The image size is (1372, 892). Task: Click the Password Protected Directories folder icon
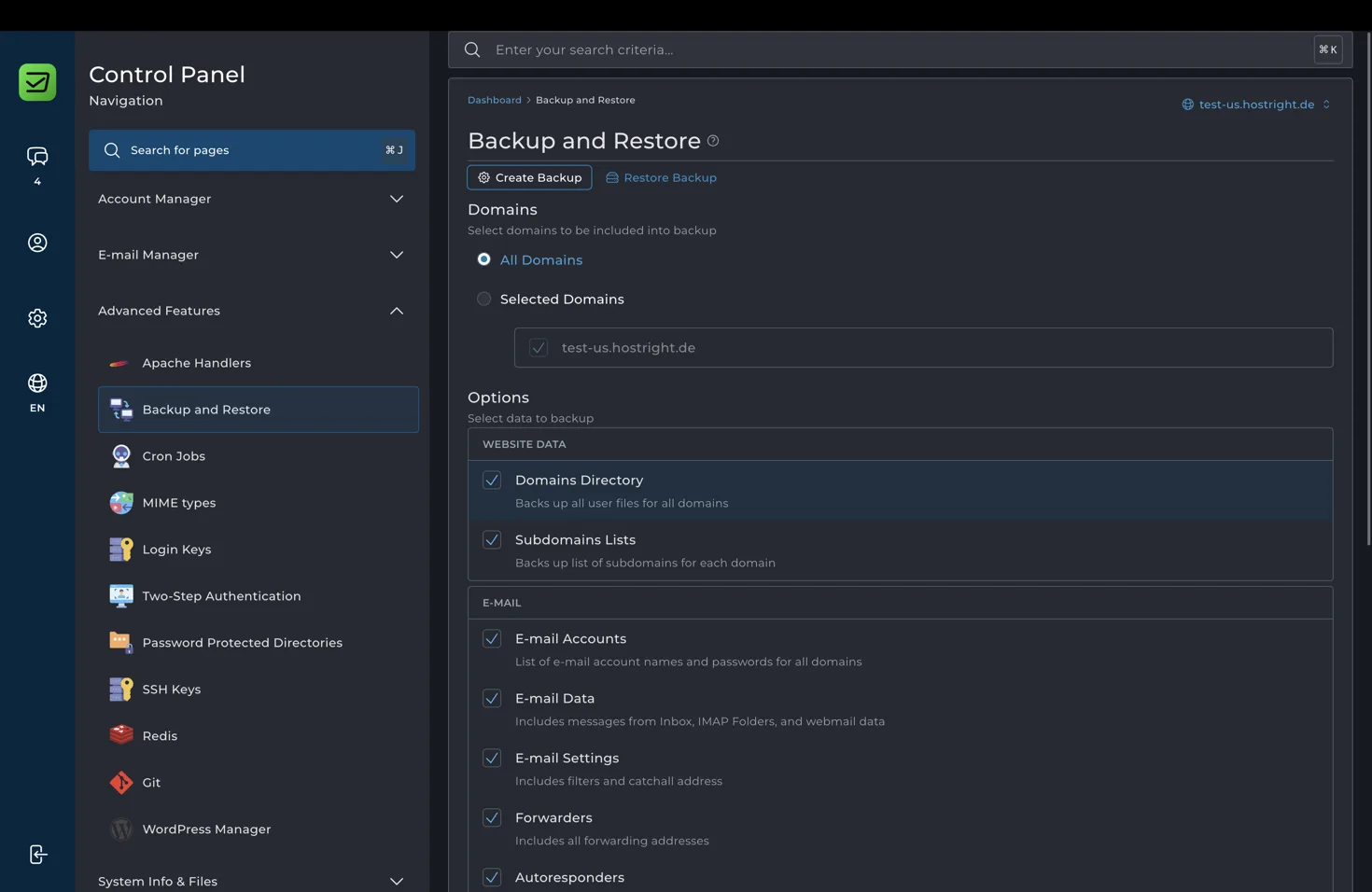121,643
